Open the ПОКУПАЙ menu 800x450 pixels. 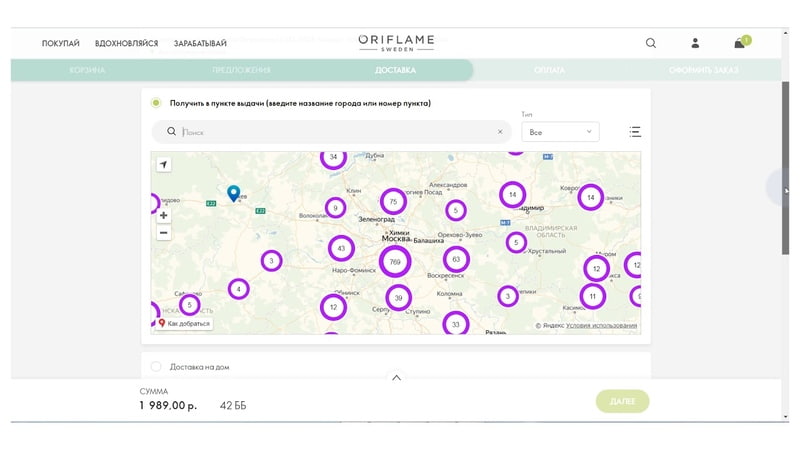[61, 43]
